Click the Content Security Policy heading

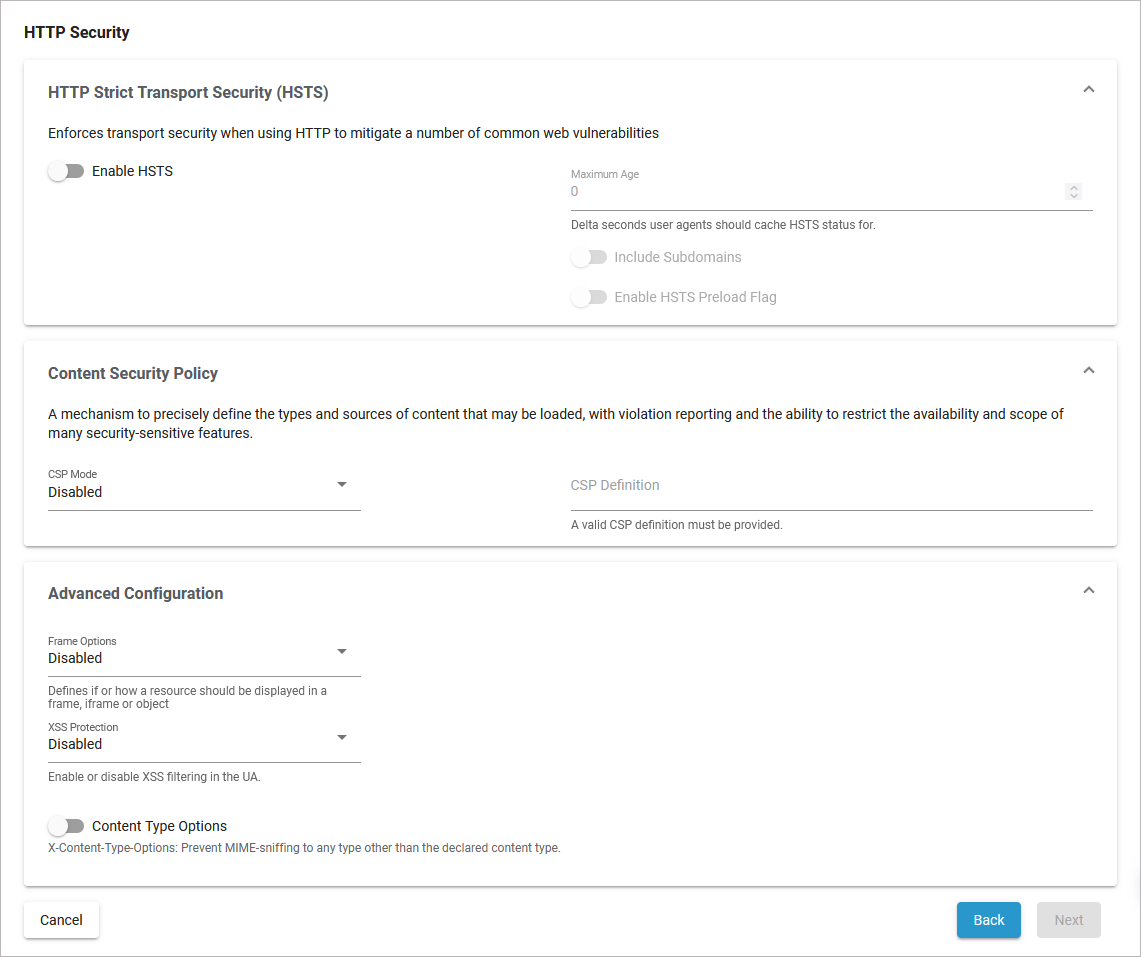[x=133, y=373]
